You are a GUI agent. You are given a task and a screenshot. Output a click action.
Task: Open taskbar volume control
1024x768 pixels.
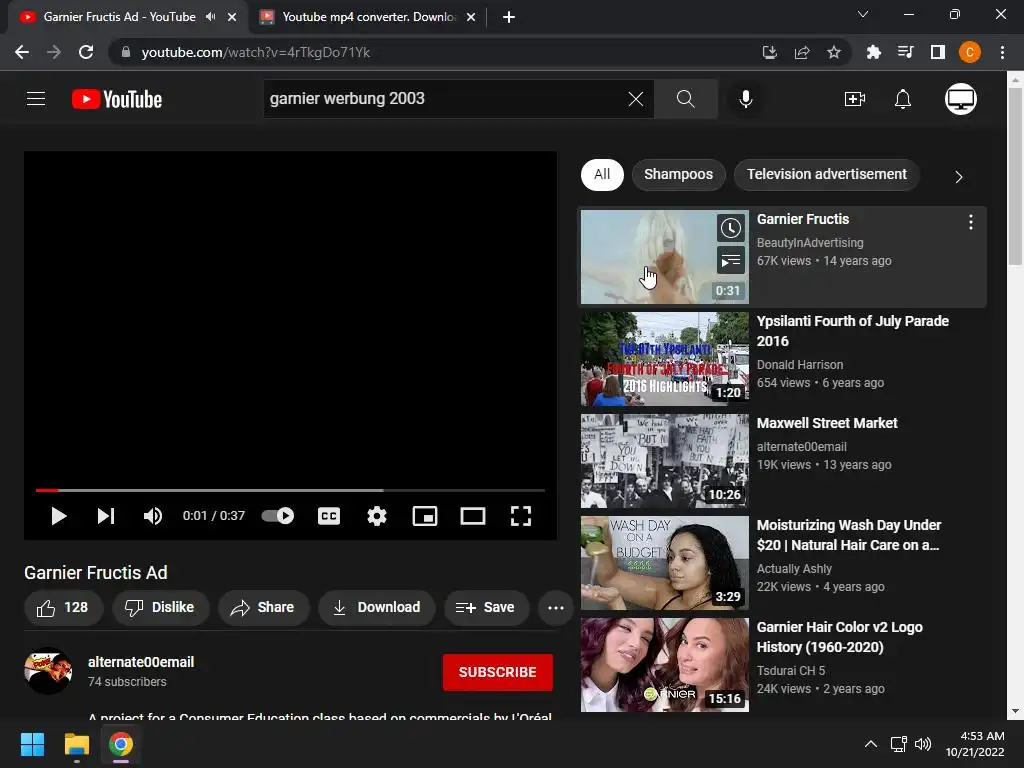click(x=923, y=744)
